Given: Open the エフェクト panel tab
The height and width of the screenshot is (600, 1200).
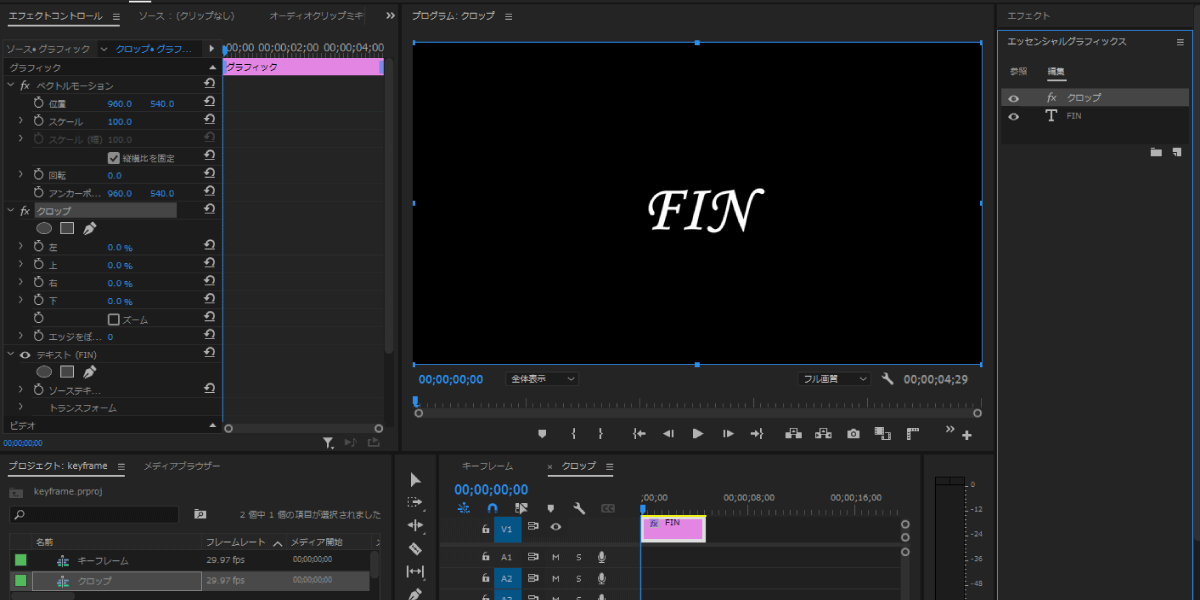Looking at the screenshot, I should 1028,16.
